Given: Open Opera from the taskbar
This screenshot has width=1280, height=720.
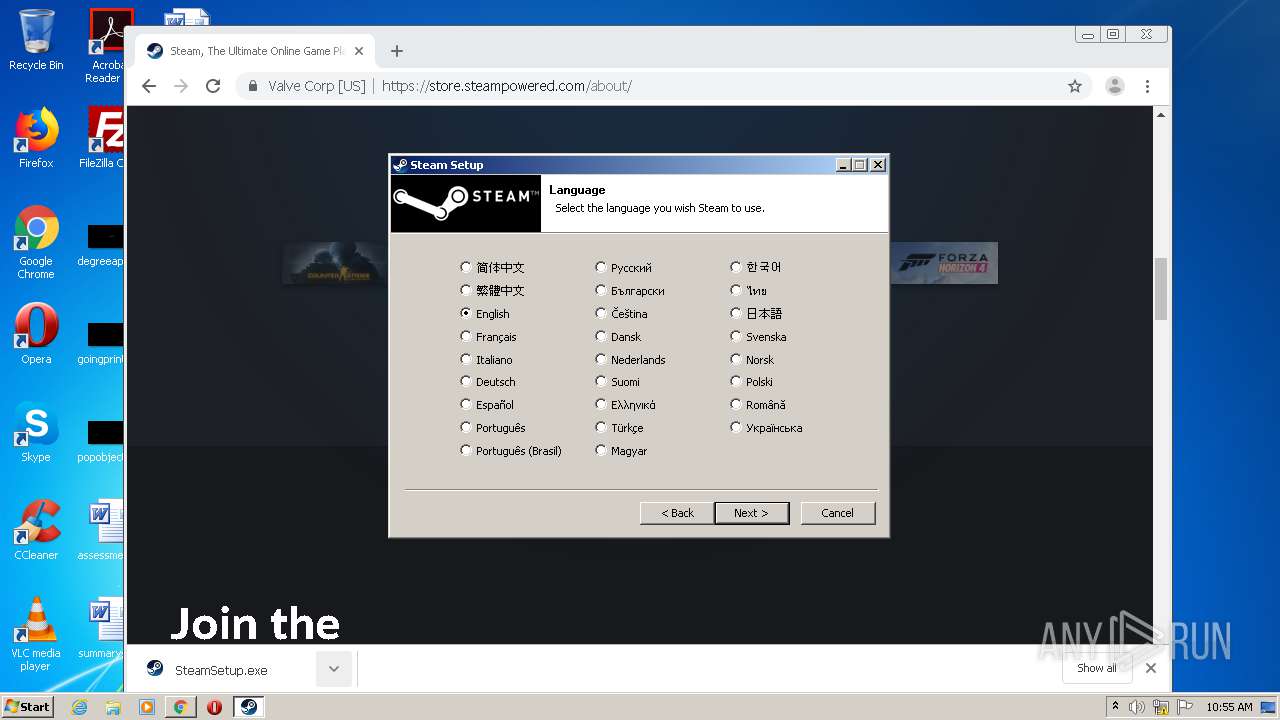Looking at the screenshot, I should 214,707.
